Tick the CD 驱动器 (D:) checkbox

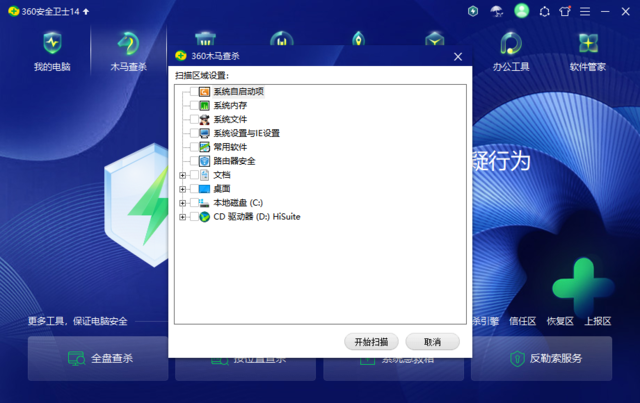coord(194,216)
